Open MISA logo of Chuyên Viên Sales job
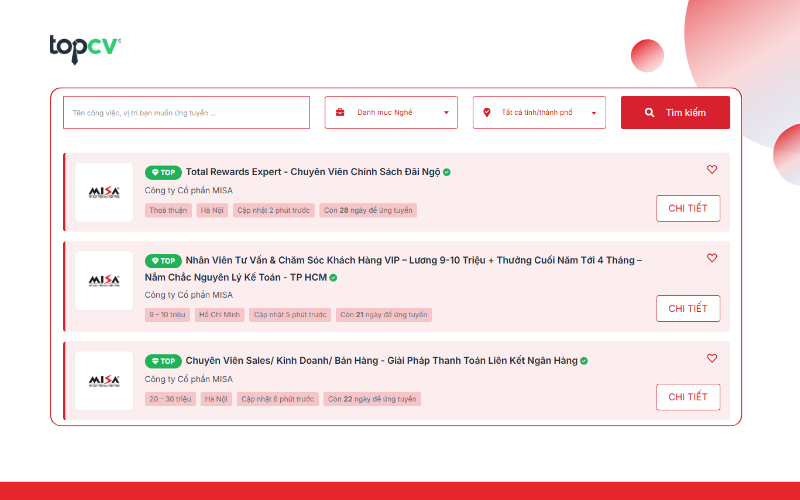The image size is (800, 500). [104, 381]
